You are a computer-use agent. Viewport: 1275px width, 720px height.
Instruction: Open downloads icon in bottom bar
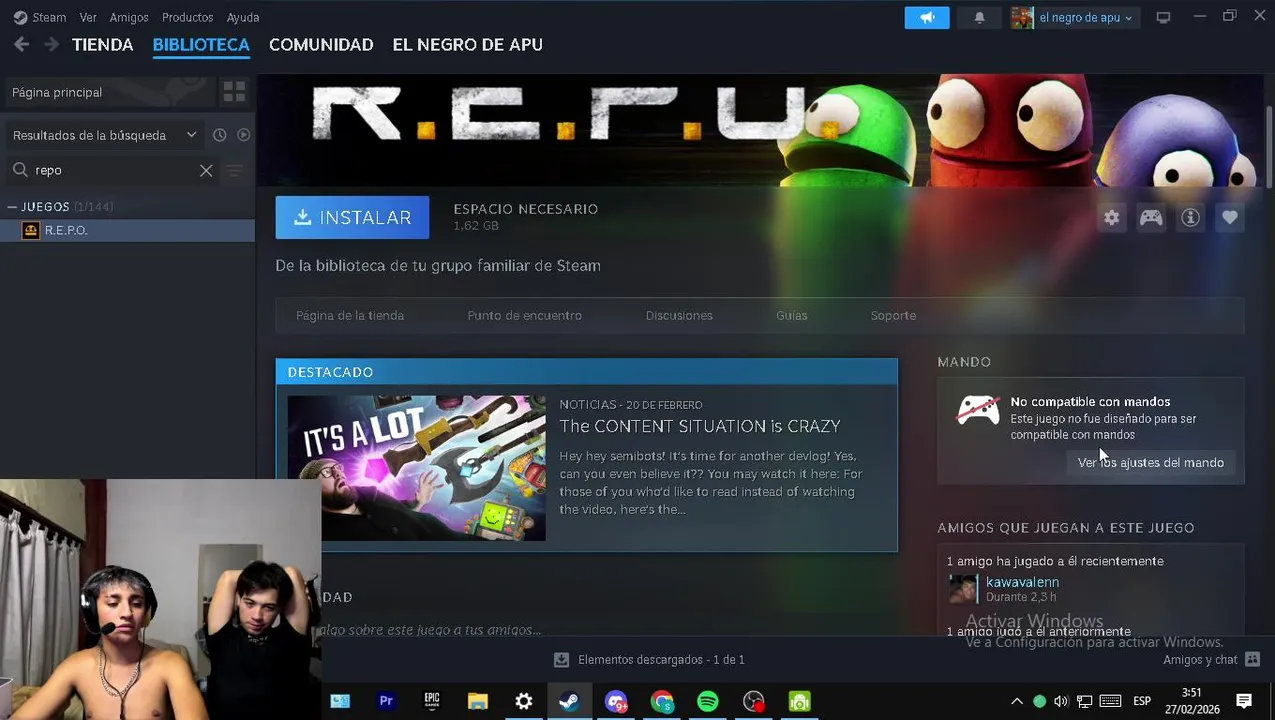pyautogui.click(x=561, y=660)
